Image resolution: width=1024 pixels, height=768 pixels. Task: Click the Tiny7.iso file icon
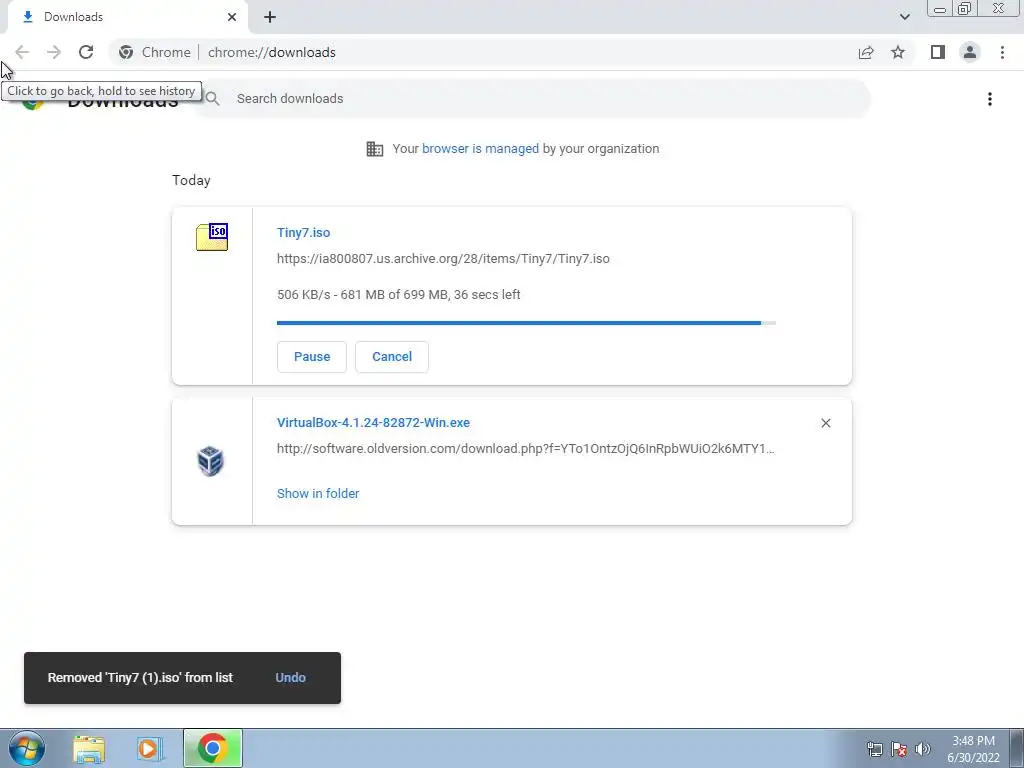[212, 237]
